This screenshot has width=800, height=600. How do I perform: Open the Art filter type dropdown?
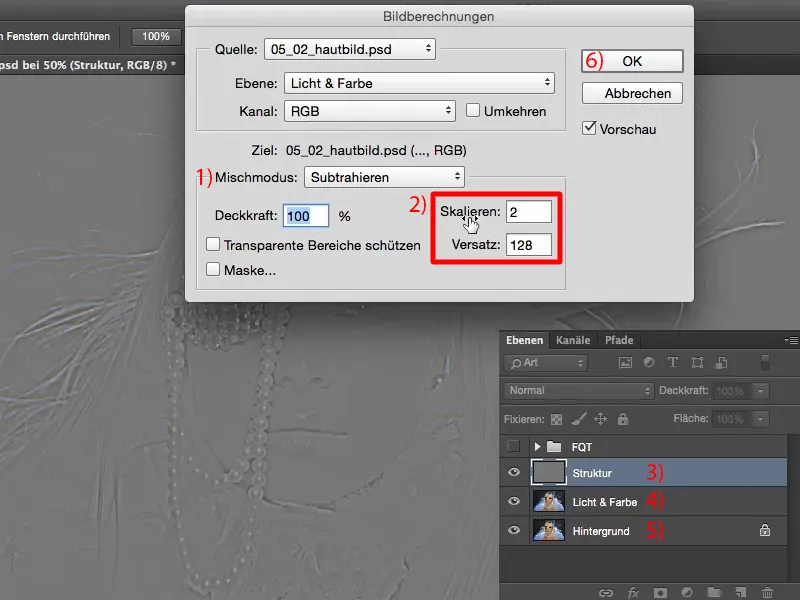tap(546, 363)
